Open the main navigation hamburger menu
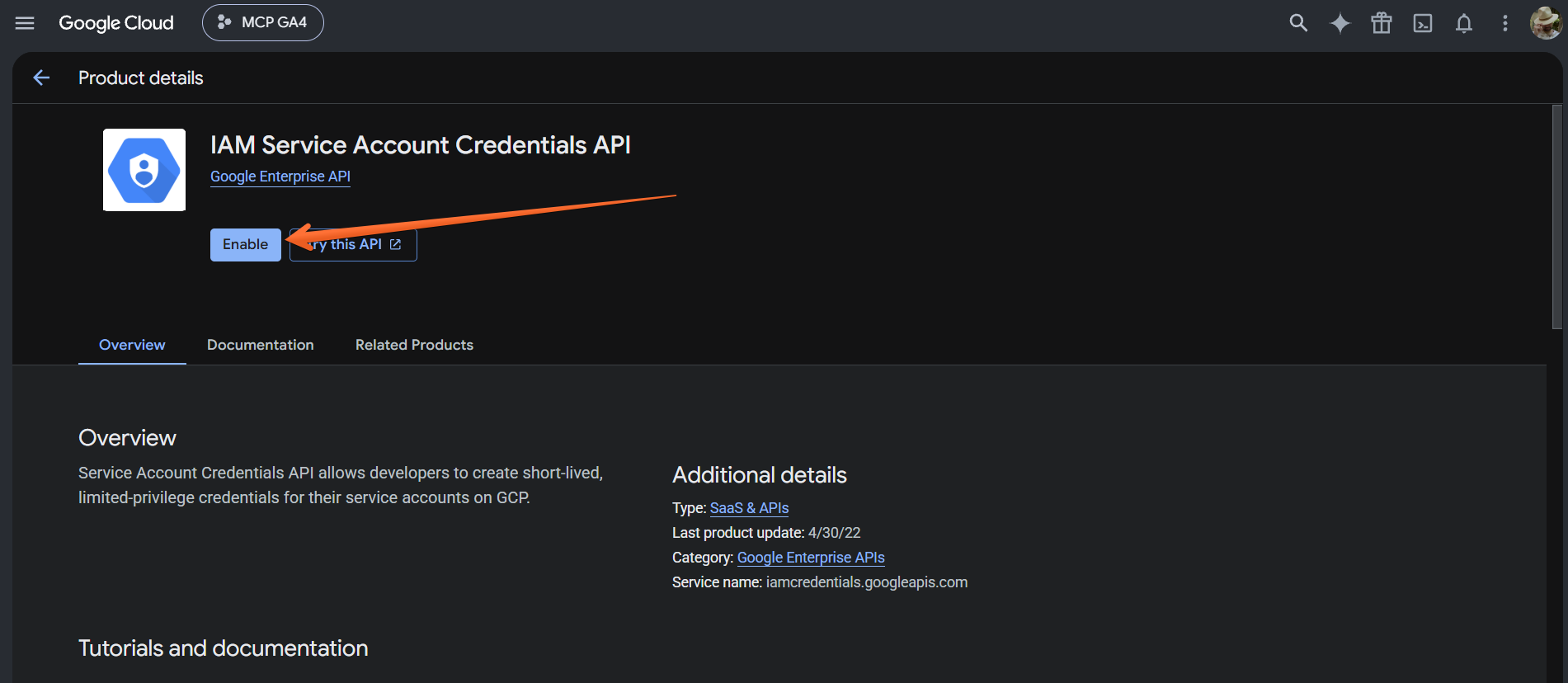 pyautogui.click(x=25, y=23)
